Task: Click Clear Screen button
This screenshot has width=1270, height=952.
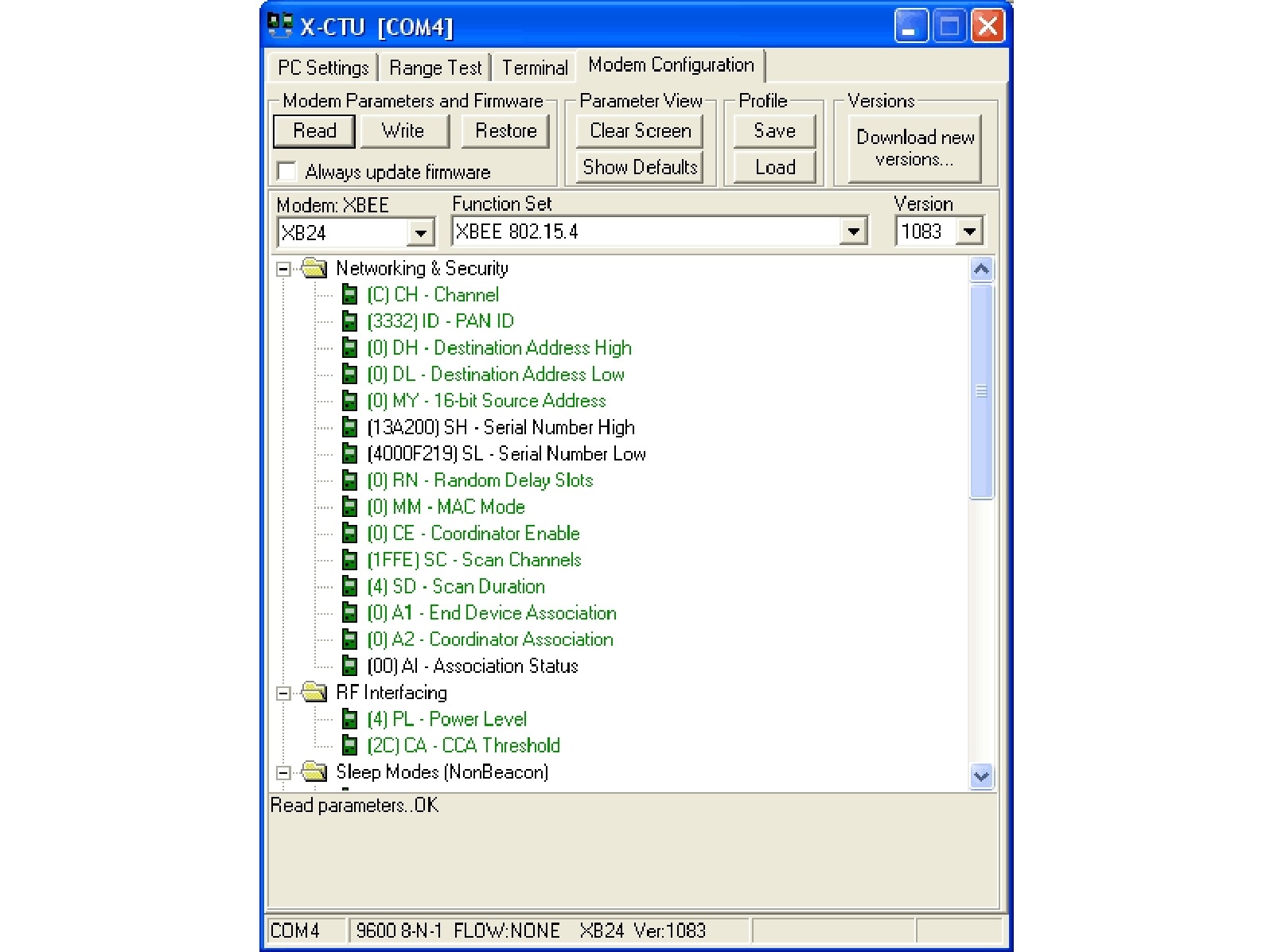Action: (x=640, y=131)
